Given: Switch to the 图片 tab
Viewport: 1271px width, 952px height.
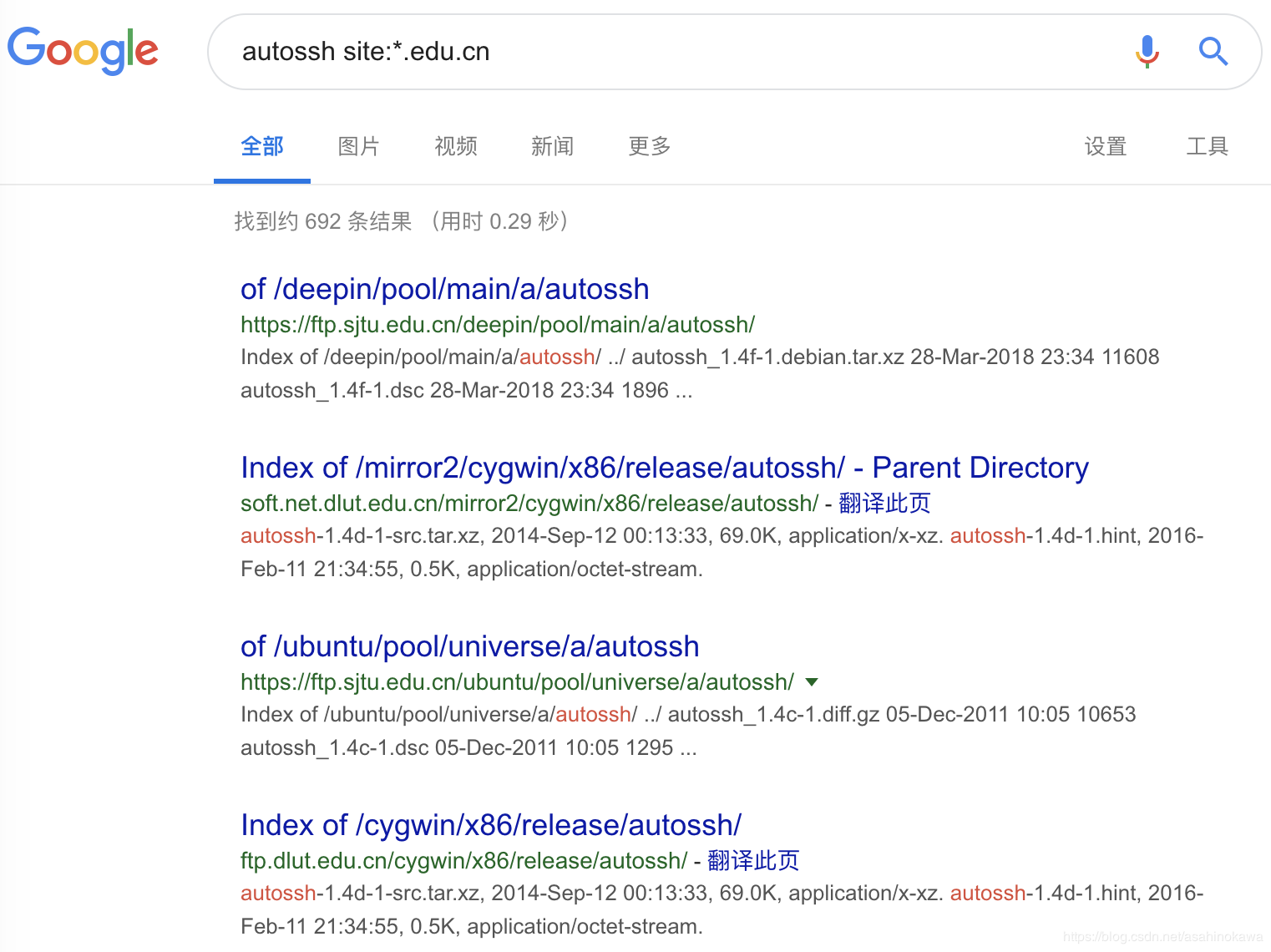Looking at the screenshot, I should pos(359,146).
